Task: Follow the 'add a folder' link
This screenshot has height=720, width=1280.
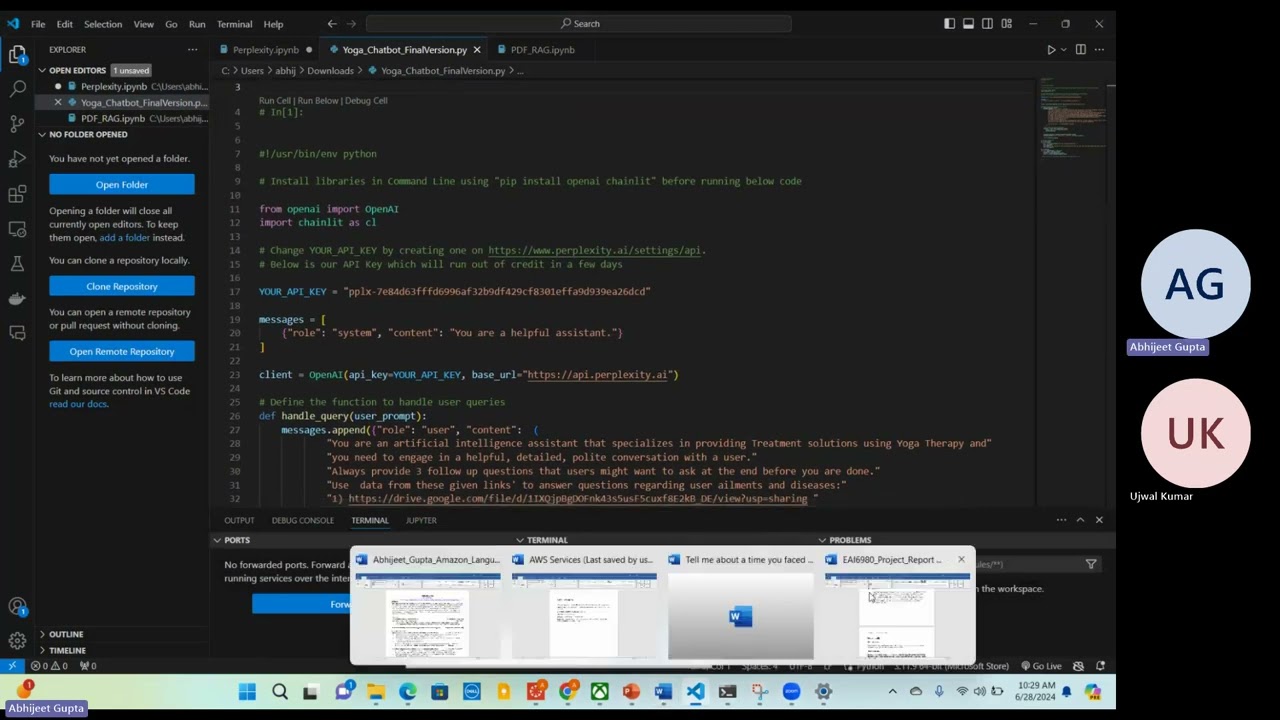Action: 124,238
